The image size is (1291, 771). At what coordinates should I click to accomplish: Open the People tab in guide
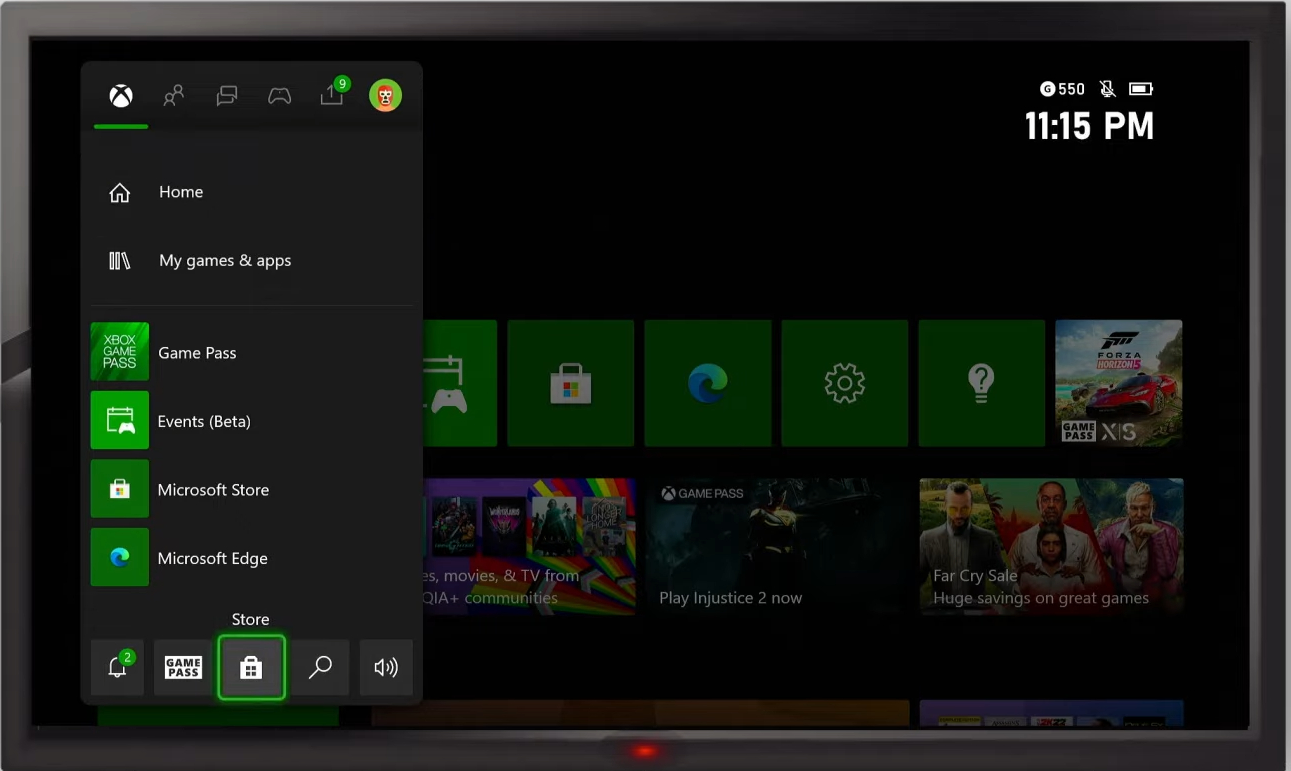174,96
